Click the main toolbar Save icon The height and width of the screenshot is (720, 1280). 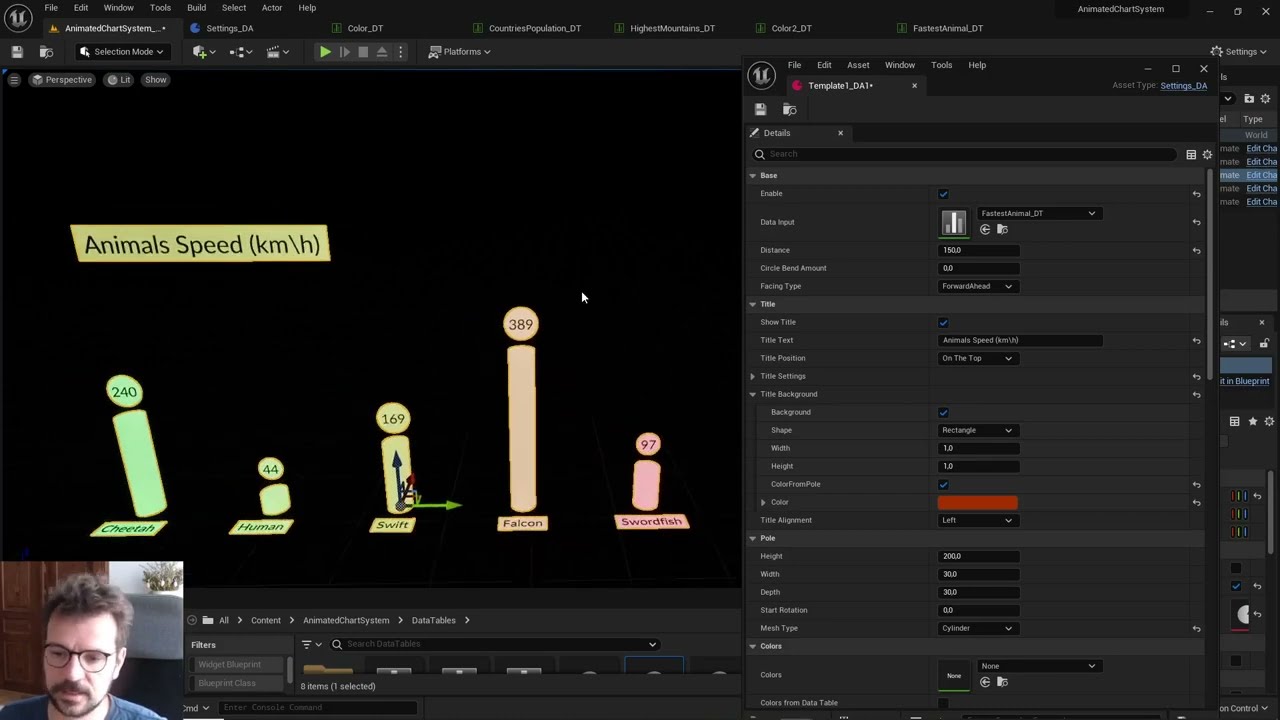tap(17, 51)
